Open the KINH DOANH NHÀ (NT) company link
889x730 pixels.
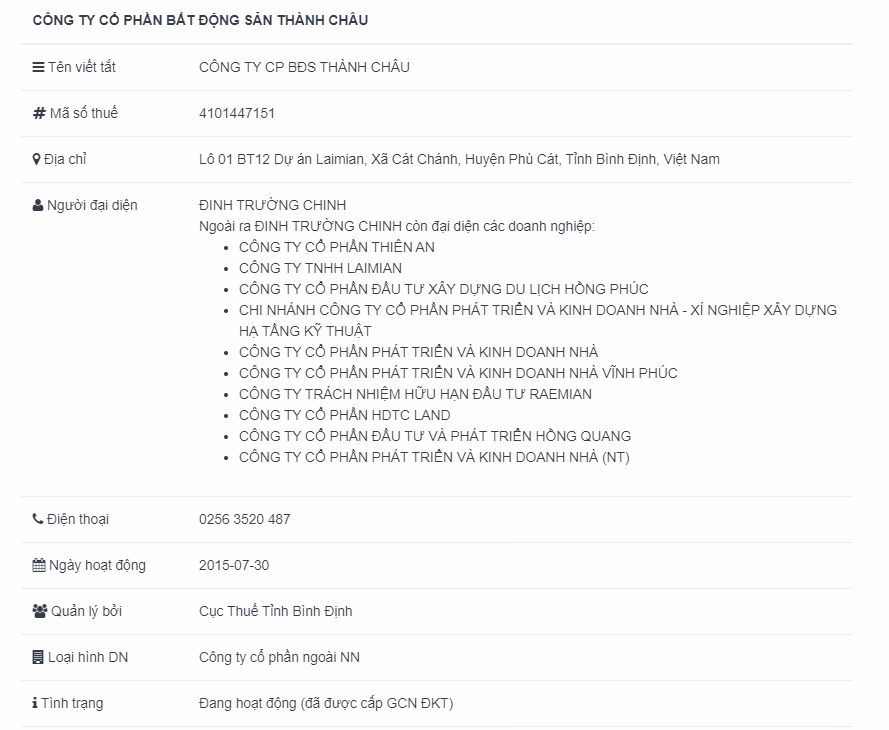point(434,457)
